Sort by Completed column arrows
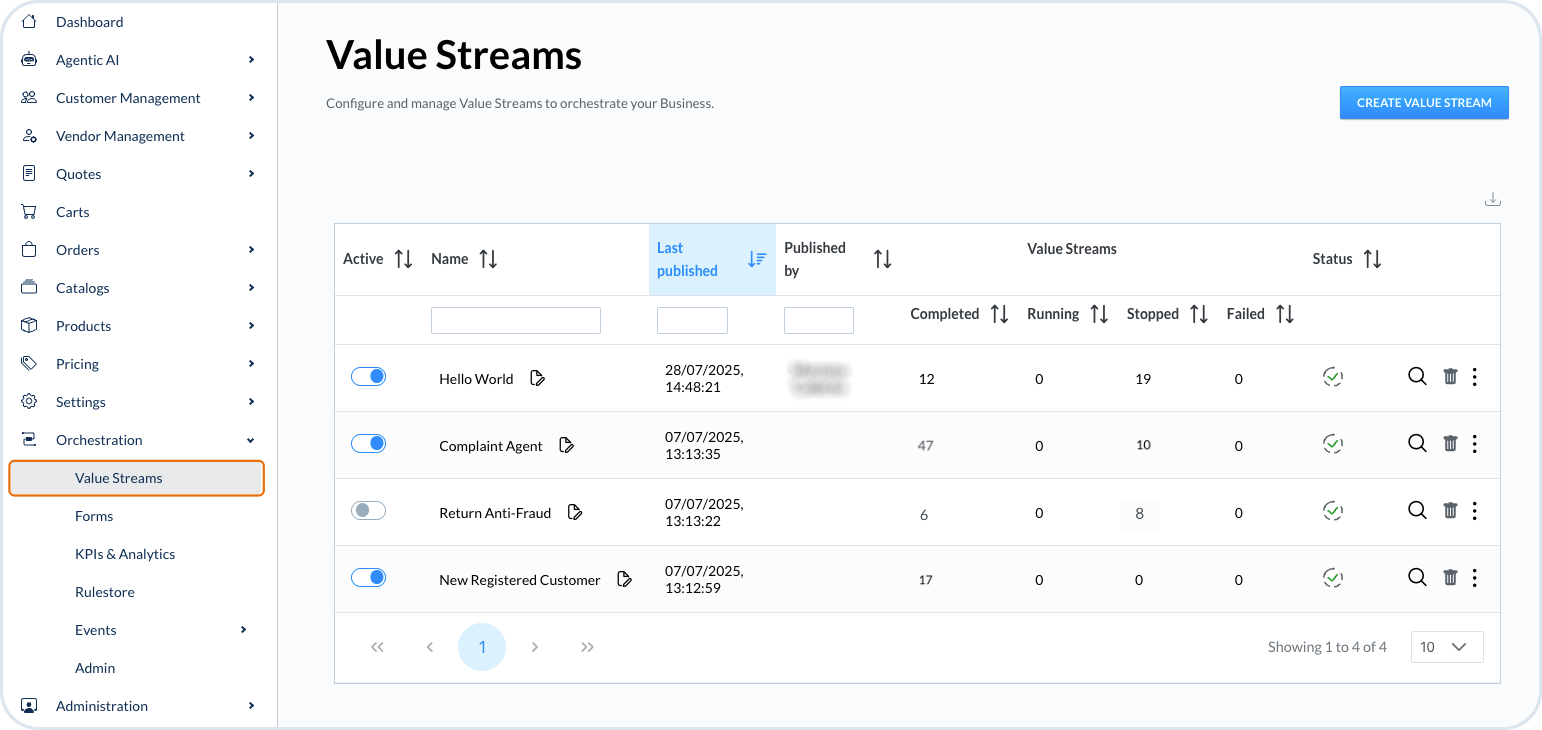The width and height of the screenshot is (1542, 730). [999, 314]
